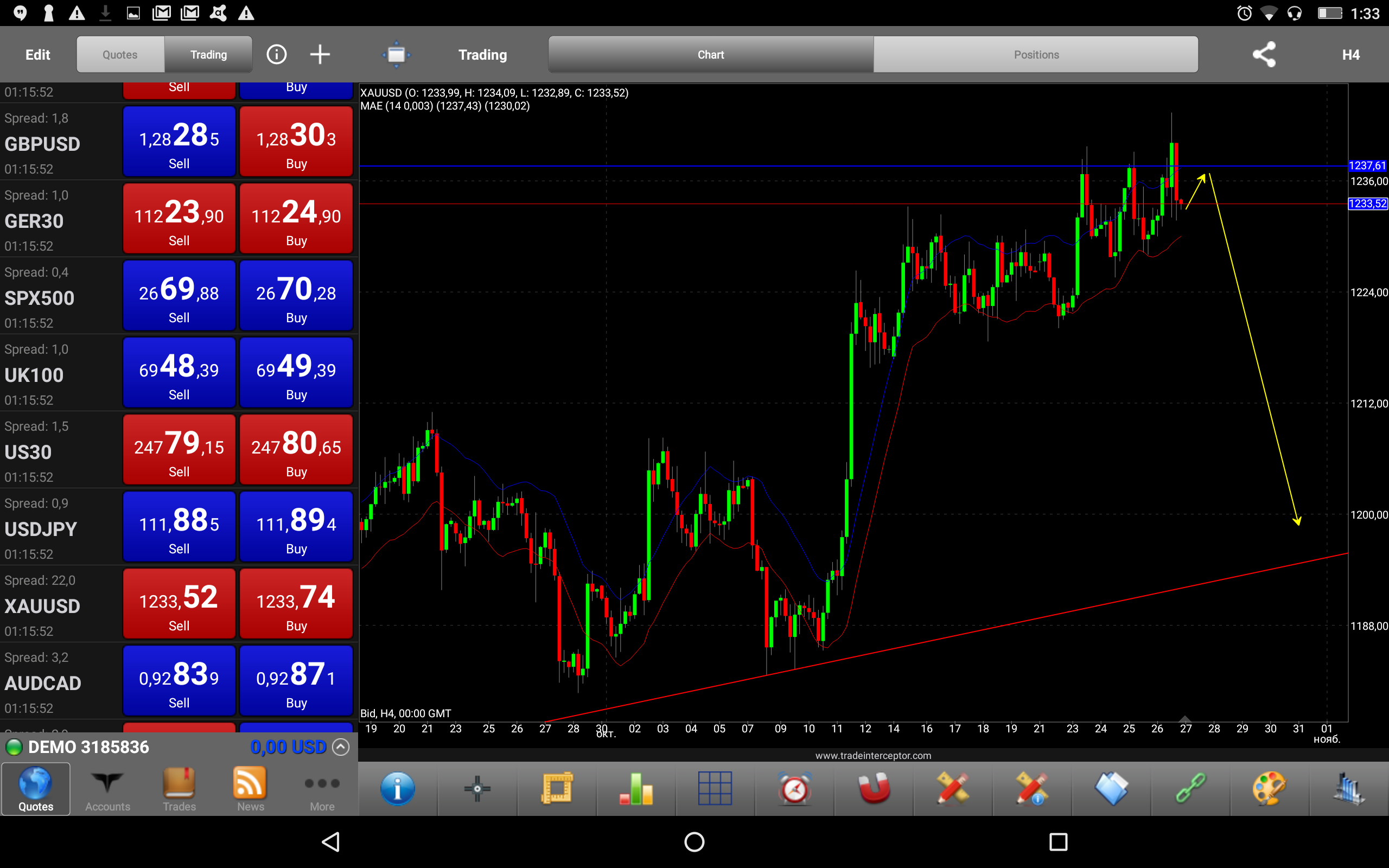
Task: Click the Edit button
Action: point(38,55)
